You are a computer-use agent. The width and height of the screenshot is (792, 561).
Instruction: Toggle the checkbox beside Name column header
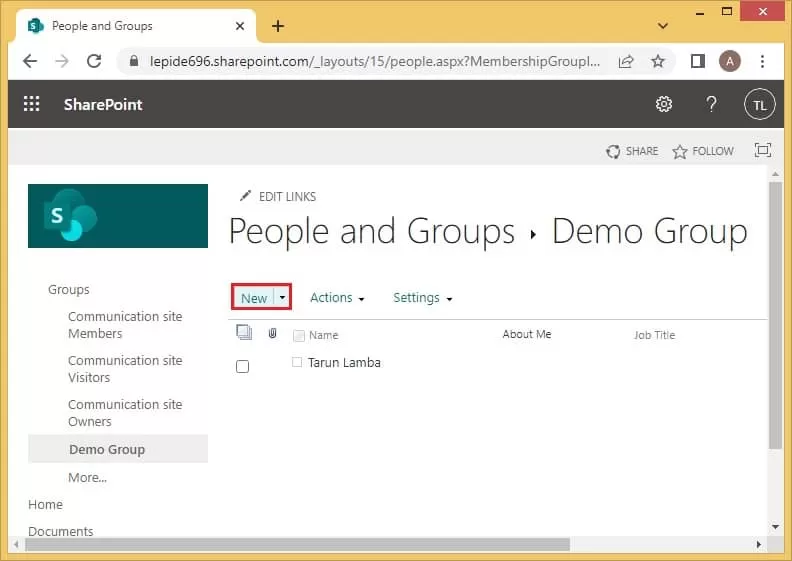tap(298, 335)
